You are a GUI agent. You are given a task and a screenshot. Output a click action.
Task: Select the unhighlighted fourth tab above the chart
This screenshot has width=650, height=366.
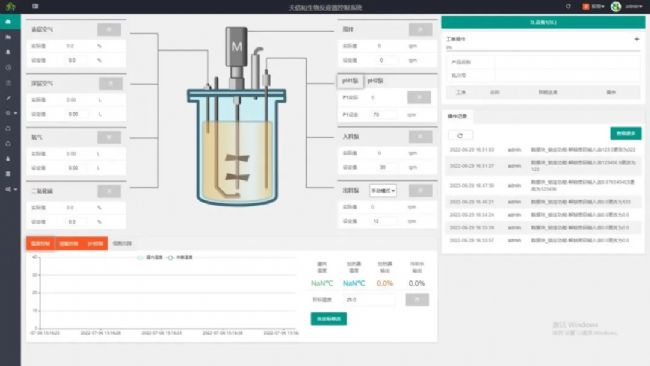point(122,243)
